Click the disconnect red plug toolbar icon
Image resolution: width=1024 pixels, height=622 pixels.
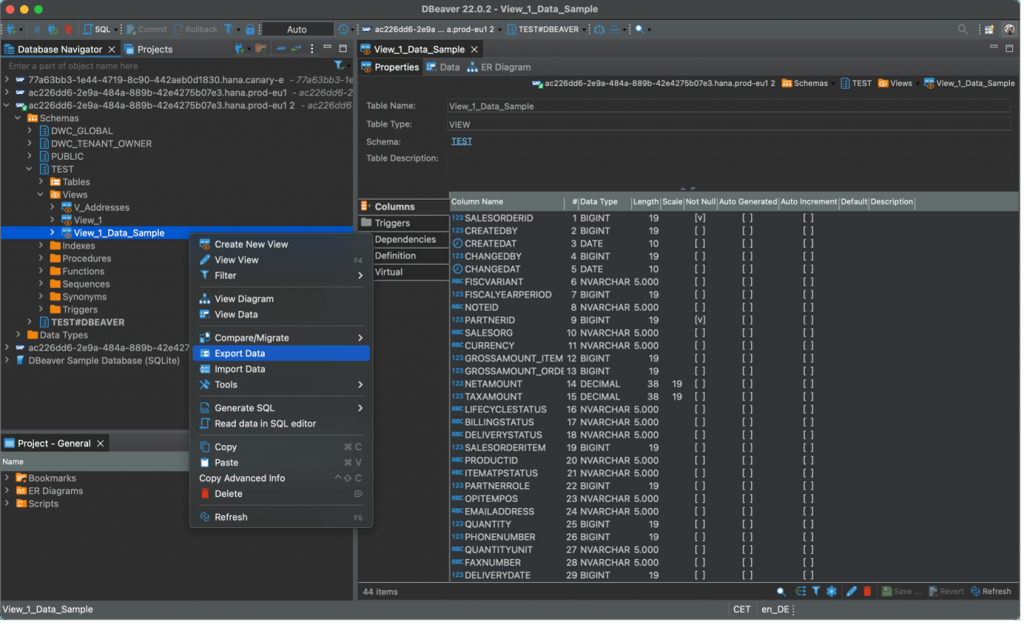(x=68, y=29)
